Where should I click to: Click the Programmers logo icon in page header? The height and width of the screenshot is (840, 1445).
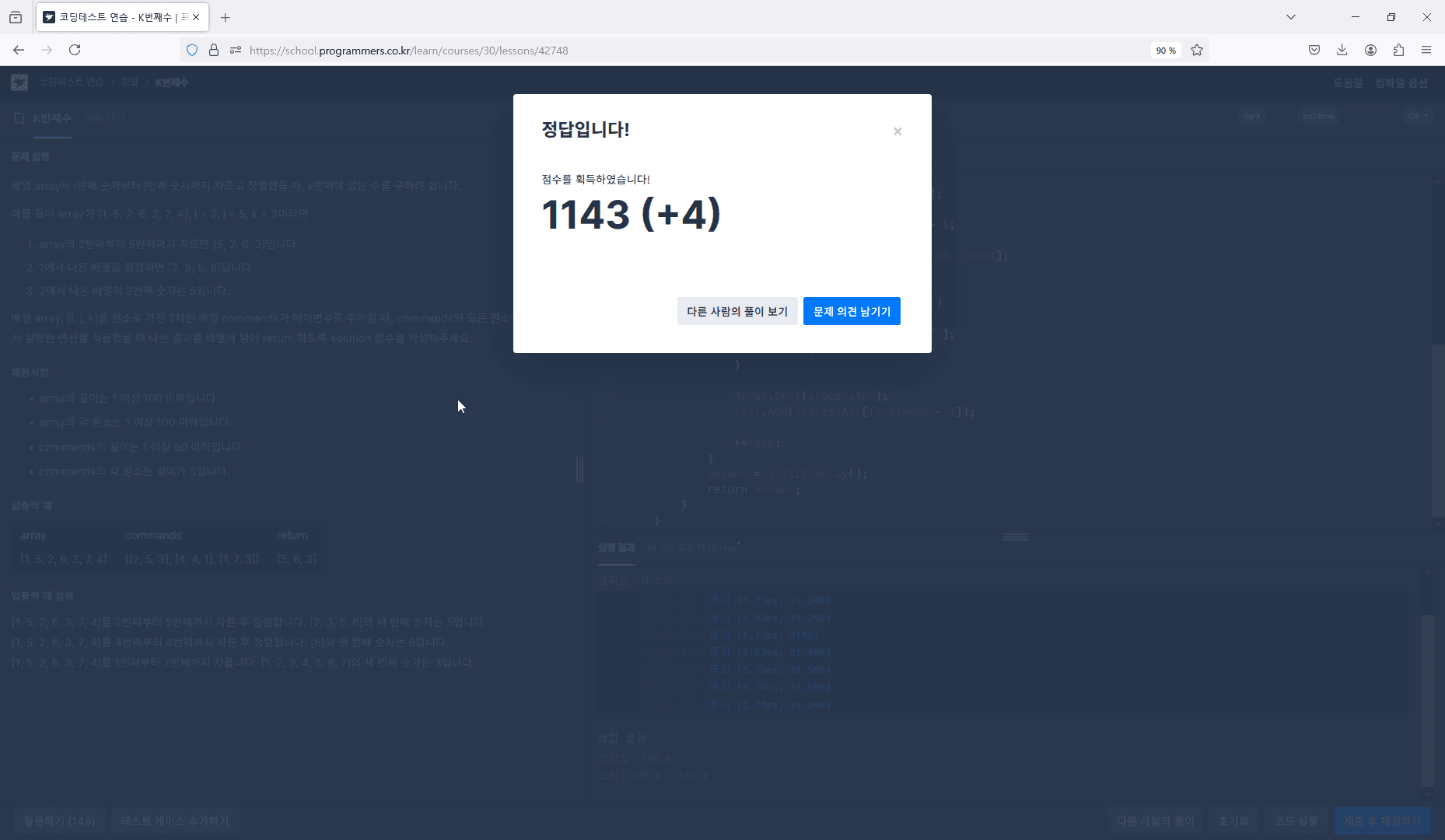click(19, 82)
